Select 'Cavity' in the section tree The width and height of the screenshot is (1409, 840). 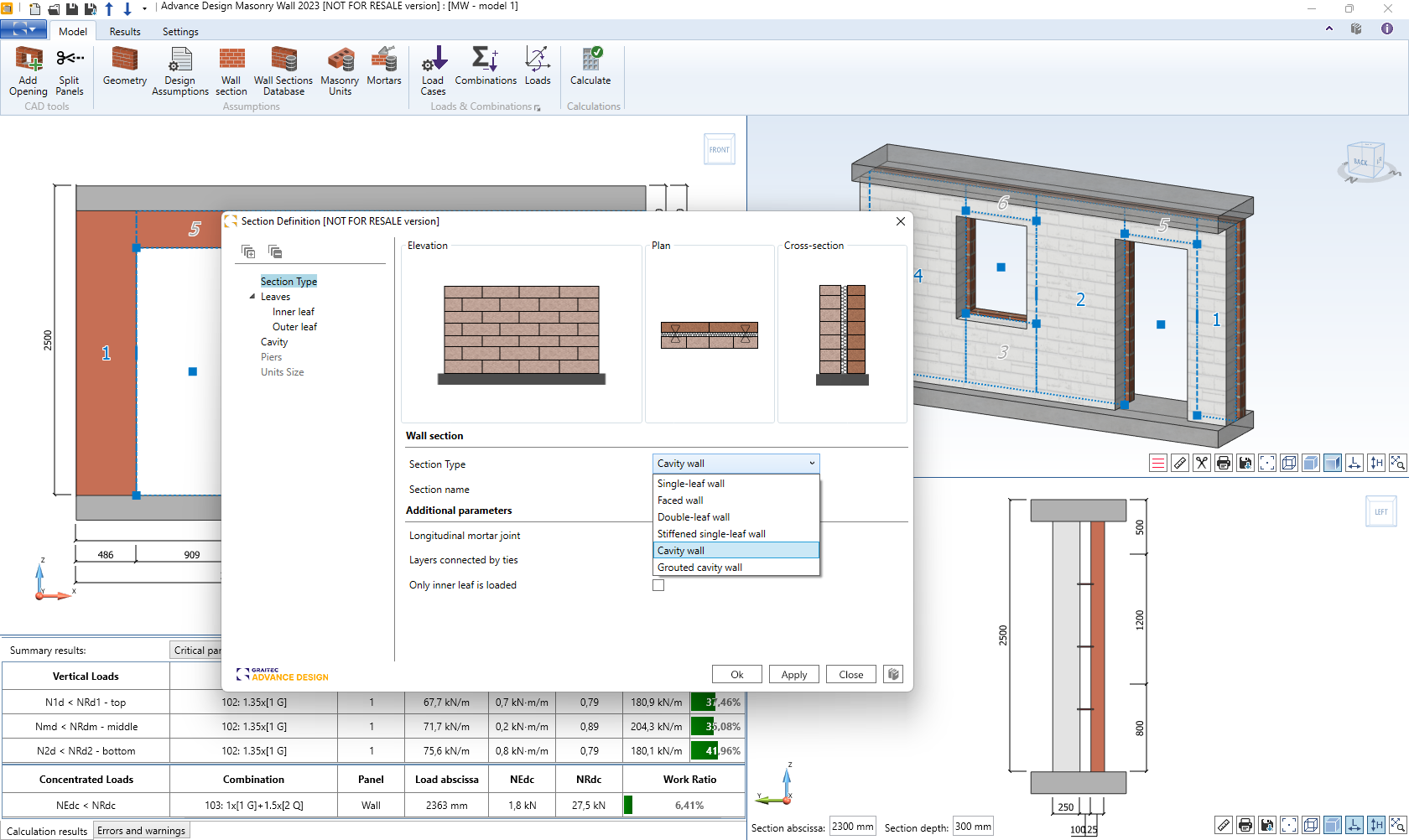(x=274, y=342)
